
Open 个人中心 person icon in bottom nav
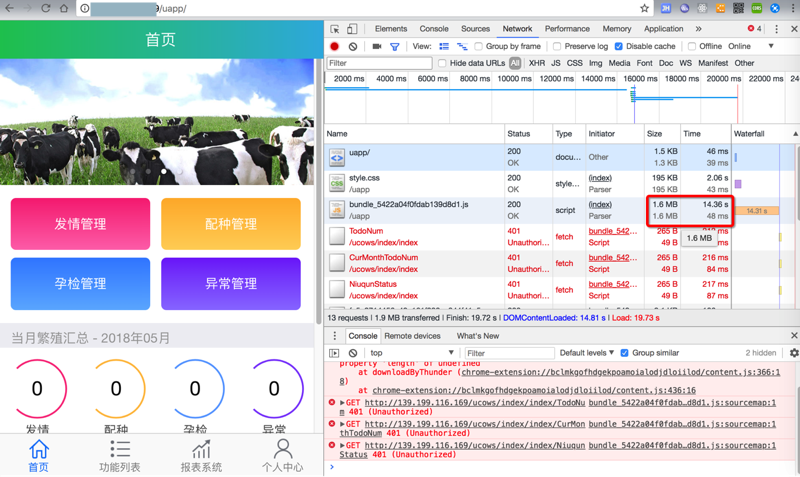point(283,449)
